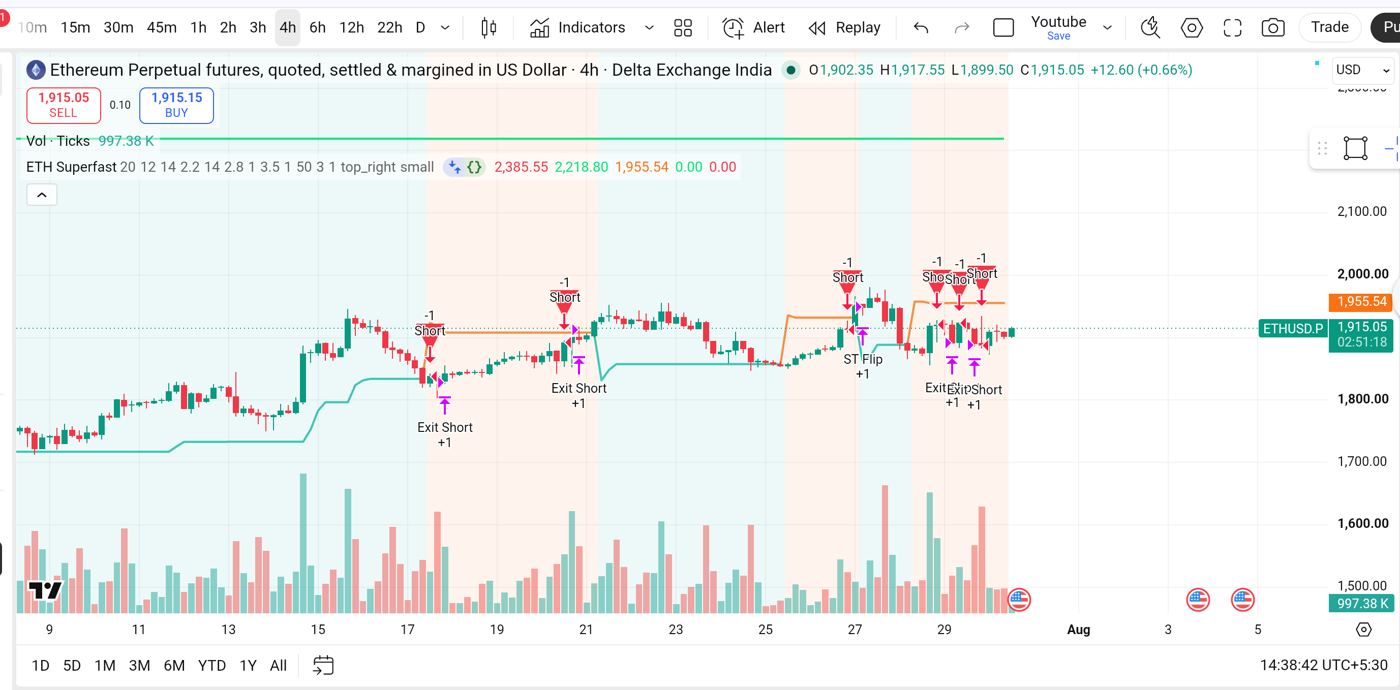The width and height of the screenshot is (1400, 690).
Task: Open the US flag event near Aug 5
Action: pos(1243,600)
